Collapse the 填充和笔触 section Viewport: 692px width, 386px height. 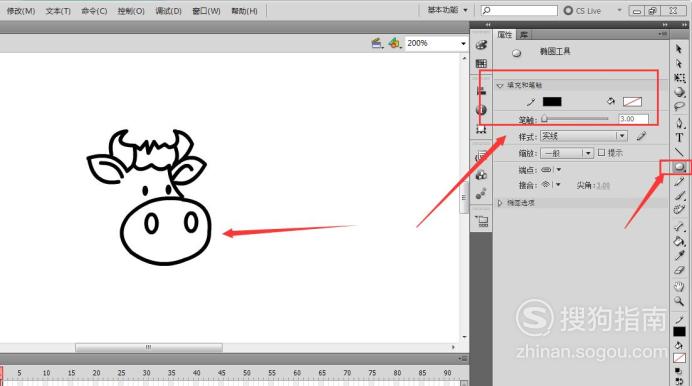[500, 85]
